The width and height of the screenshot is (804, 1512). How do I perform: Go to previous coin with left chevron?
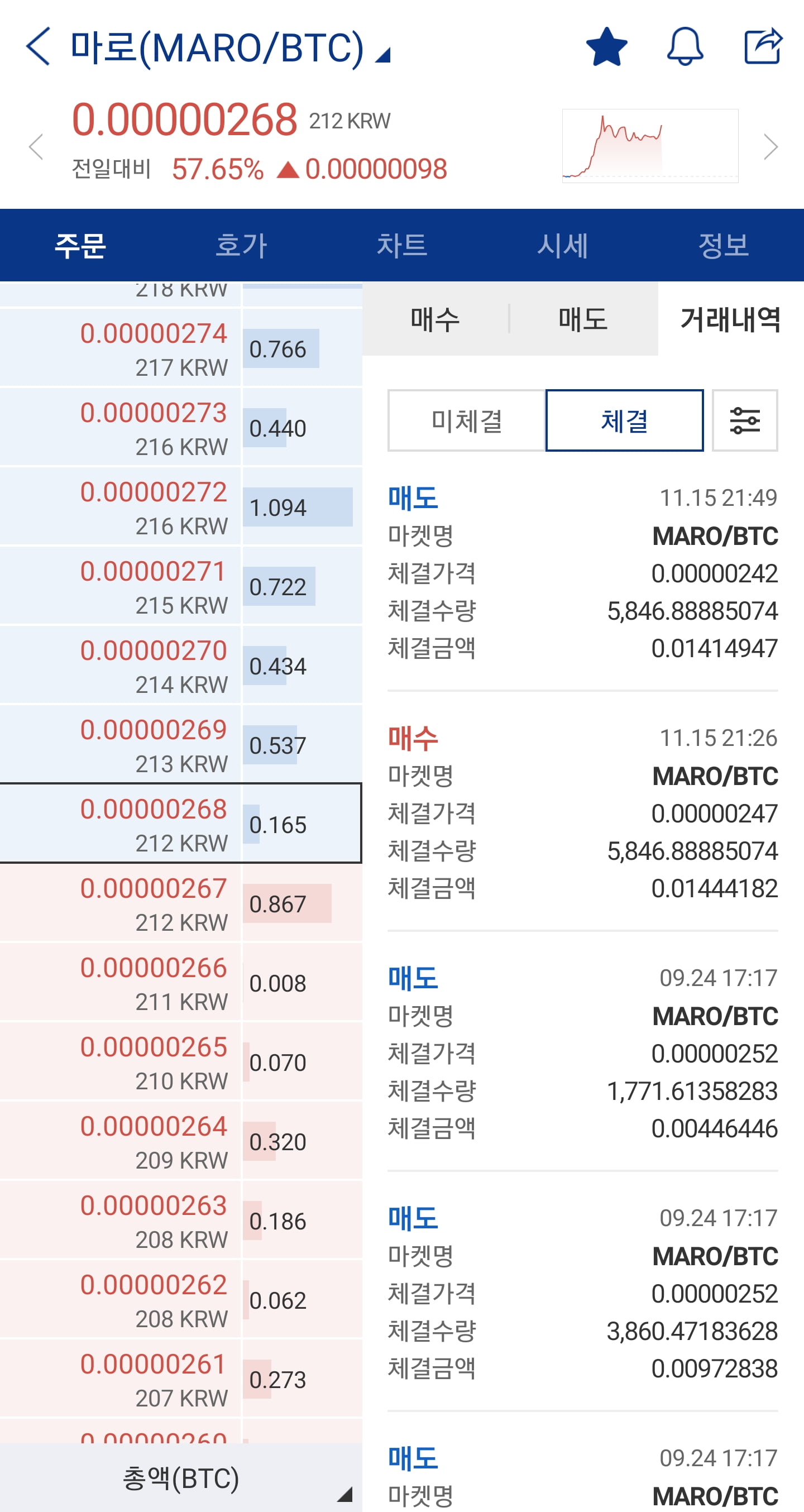(36, 146)
